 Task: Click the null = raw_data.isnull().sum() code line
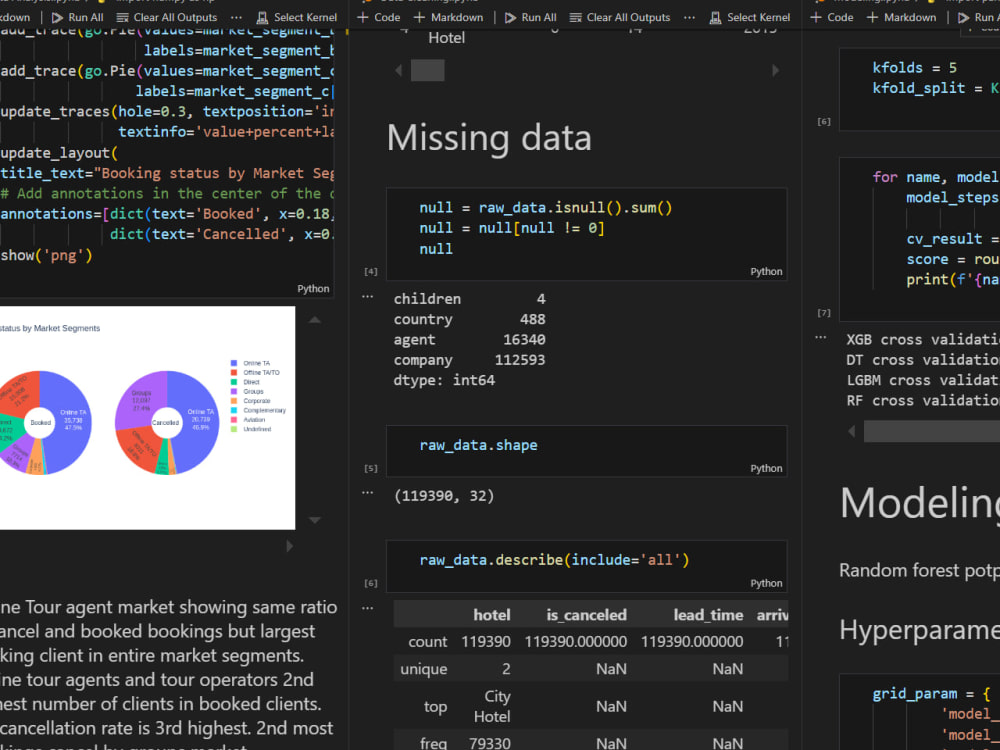pyautogui.click(x=546, y=208)
